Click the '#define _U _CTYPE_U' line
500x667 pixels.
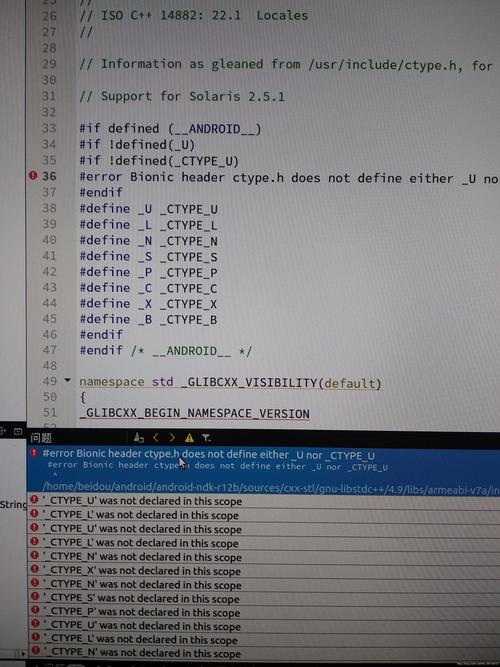[x=148, y=209]
